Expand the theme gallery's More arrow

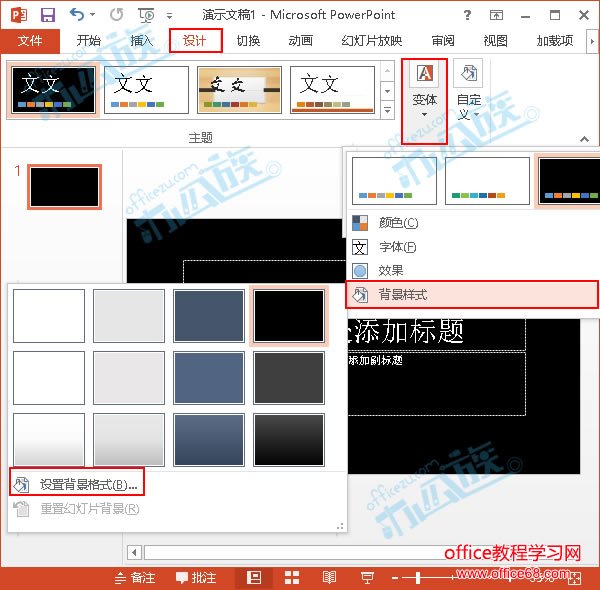[388, 108]
